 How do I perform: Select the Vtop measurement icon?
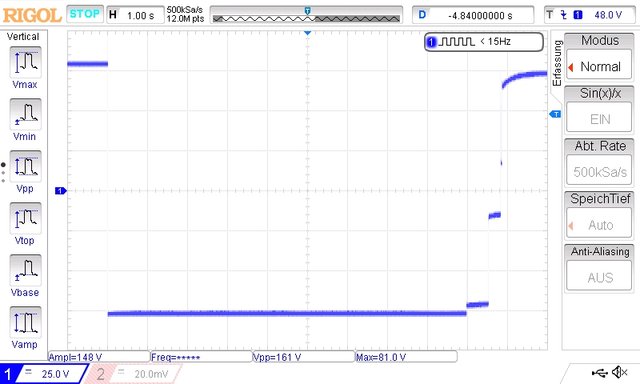point(25,218)
